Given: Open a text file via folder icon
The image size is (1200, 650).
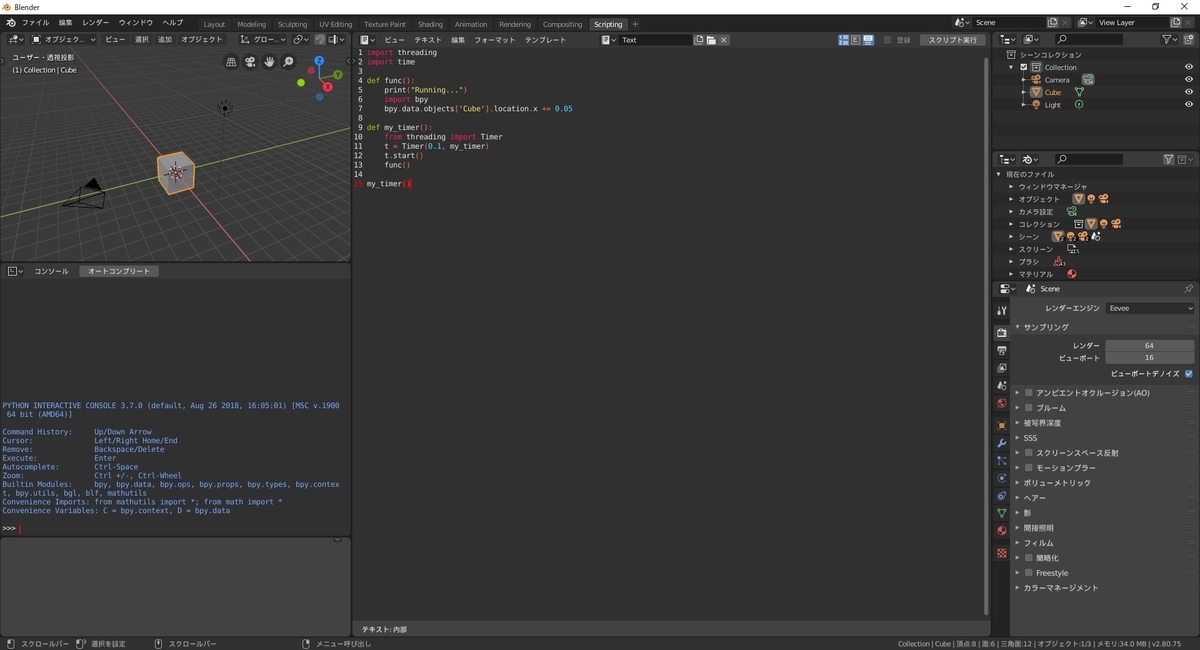Looking at the screenshot, I should (x=711, y=40).
